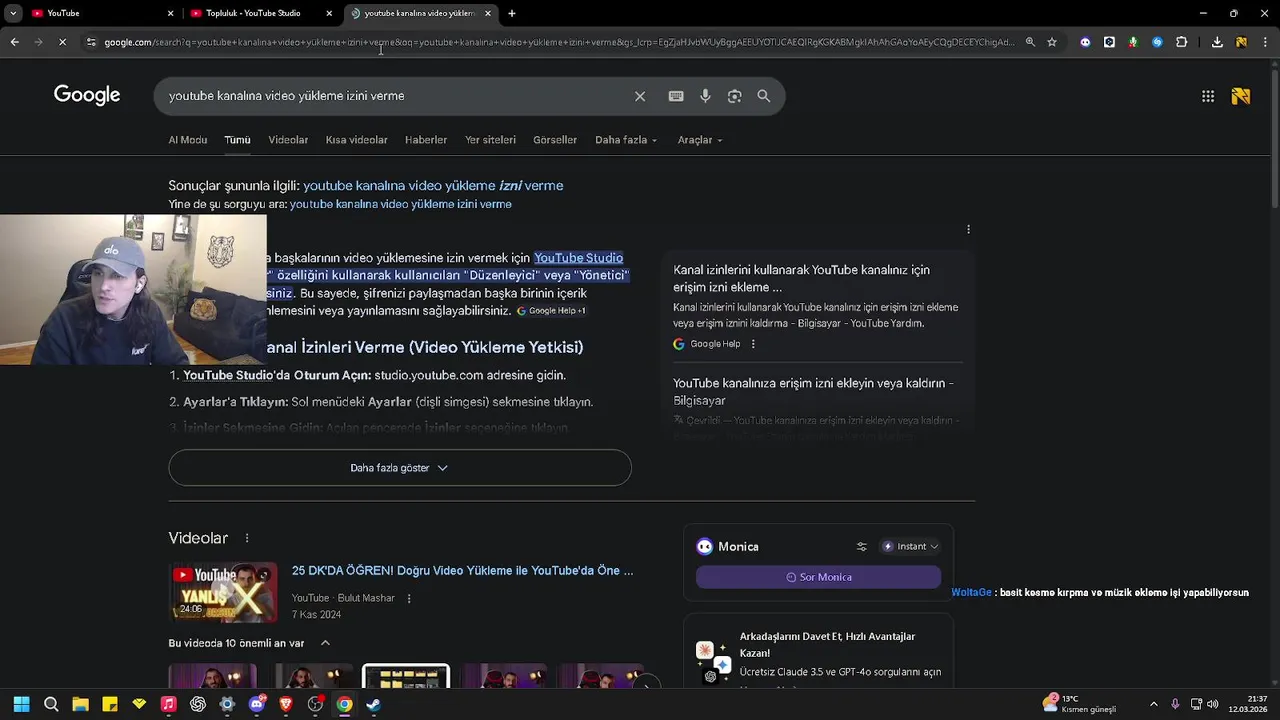Viewport: 1280px width, 720px height.
Task: Open 'Kanal izinlerini kullanarak' help result
Action: point(801,278)
